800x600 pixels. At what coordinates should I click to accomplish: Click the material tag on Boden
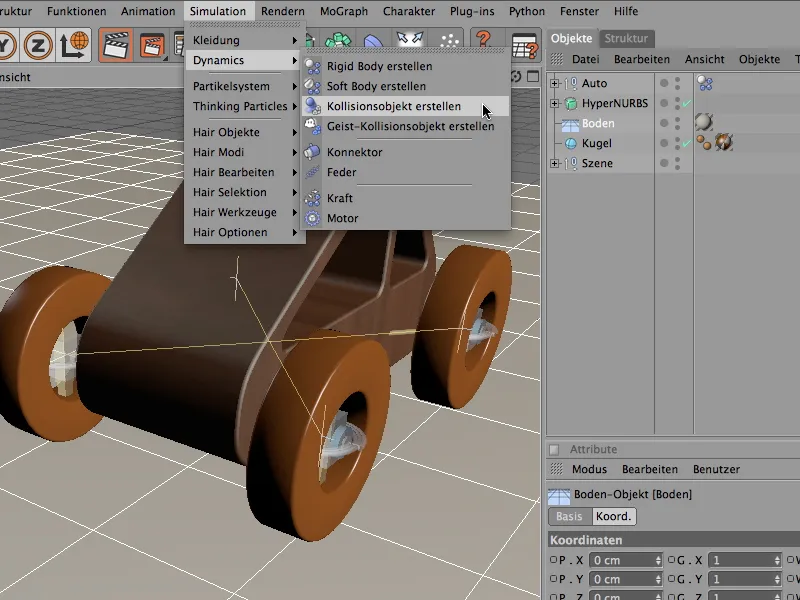click(705, 123)
